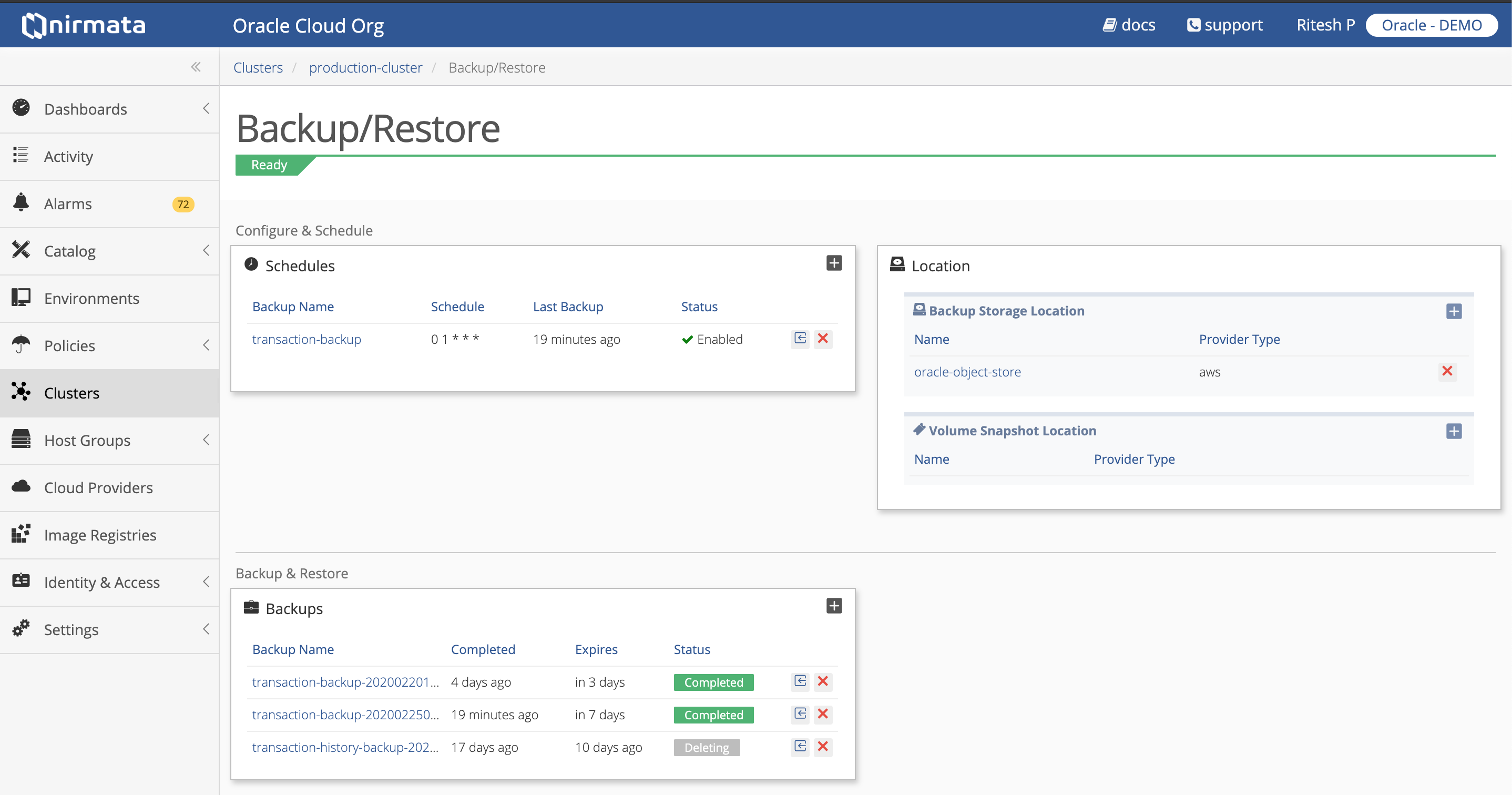Screen dimensions: 1512x795
Task: Go to production-cluster breadcrumb
Action: tap(366, 67)
